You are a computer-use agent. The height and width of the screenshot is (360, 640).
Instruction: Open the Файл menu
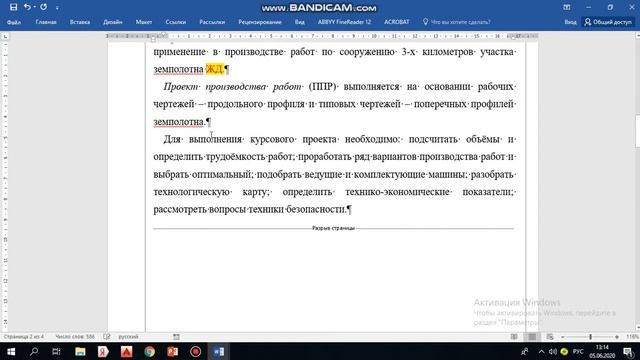click(14, 22)
